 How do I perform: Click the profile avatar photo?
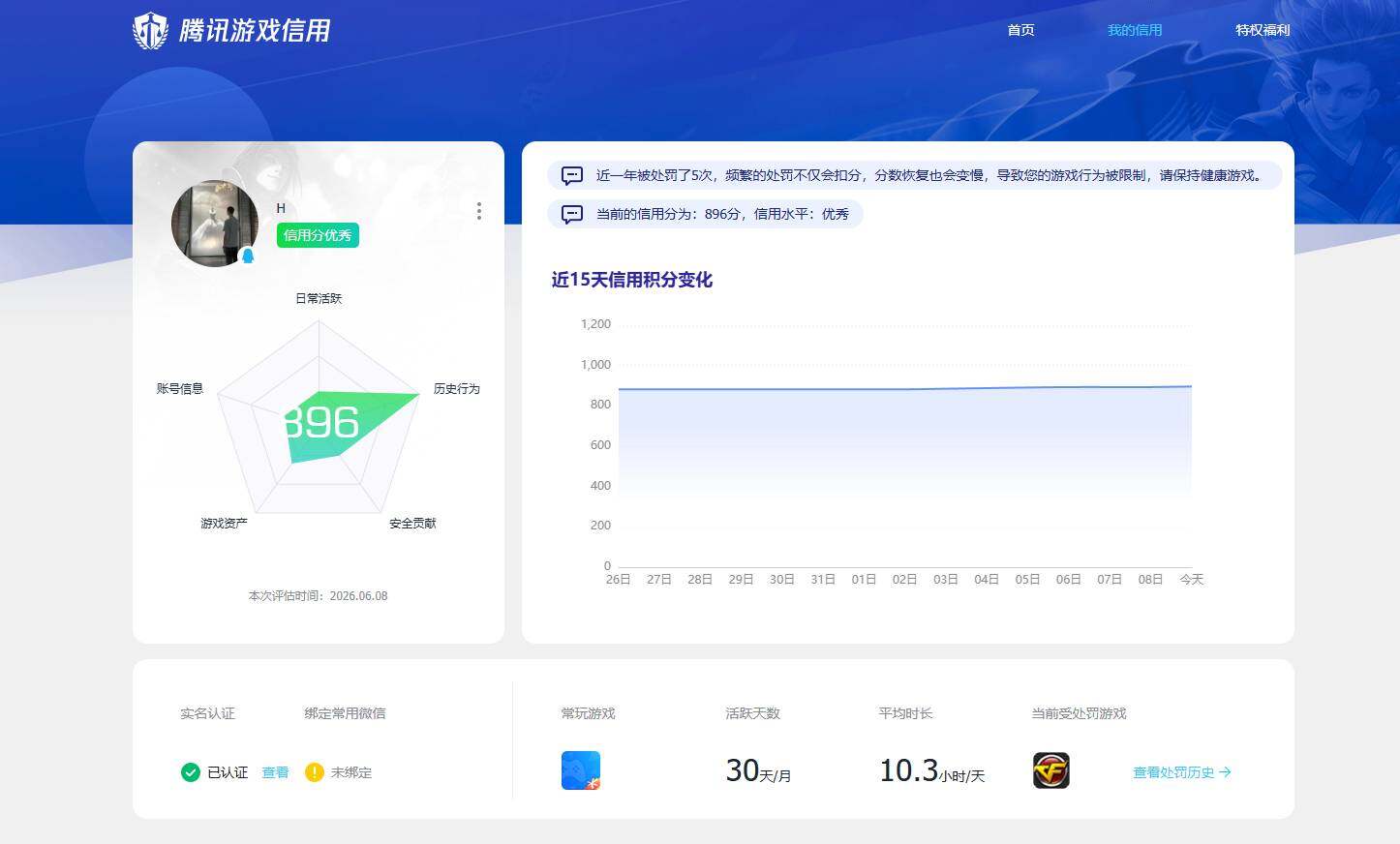click(x=215, y=224)
